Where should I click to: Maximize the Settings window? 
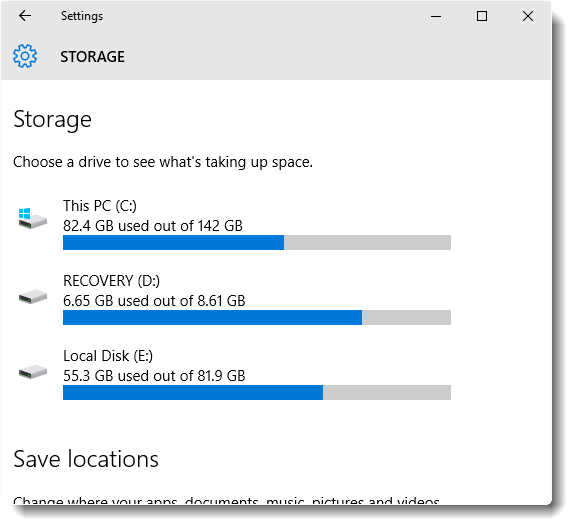pos(482,16)
